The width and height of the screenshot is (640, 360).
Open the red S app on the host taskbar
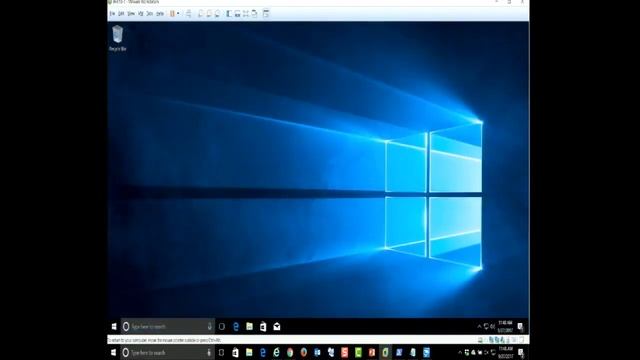(344, 353)
